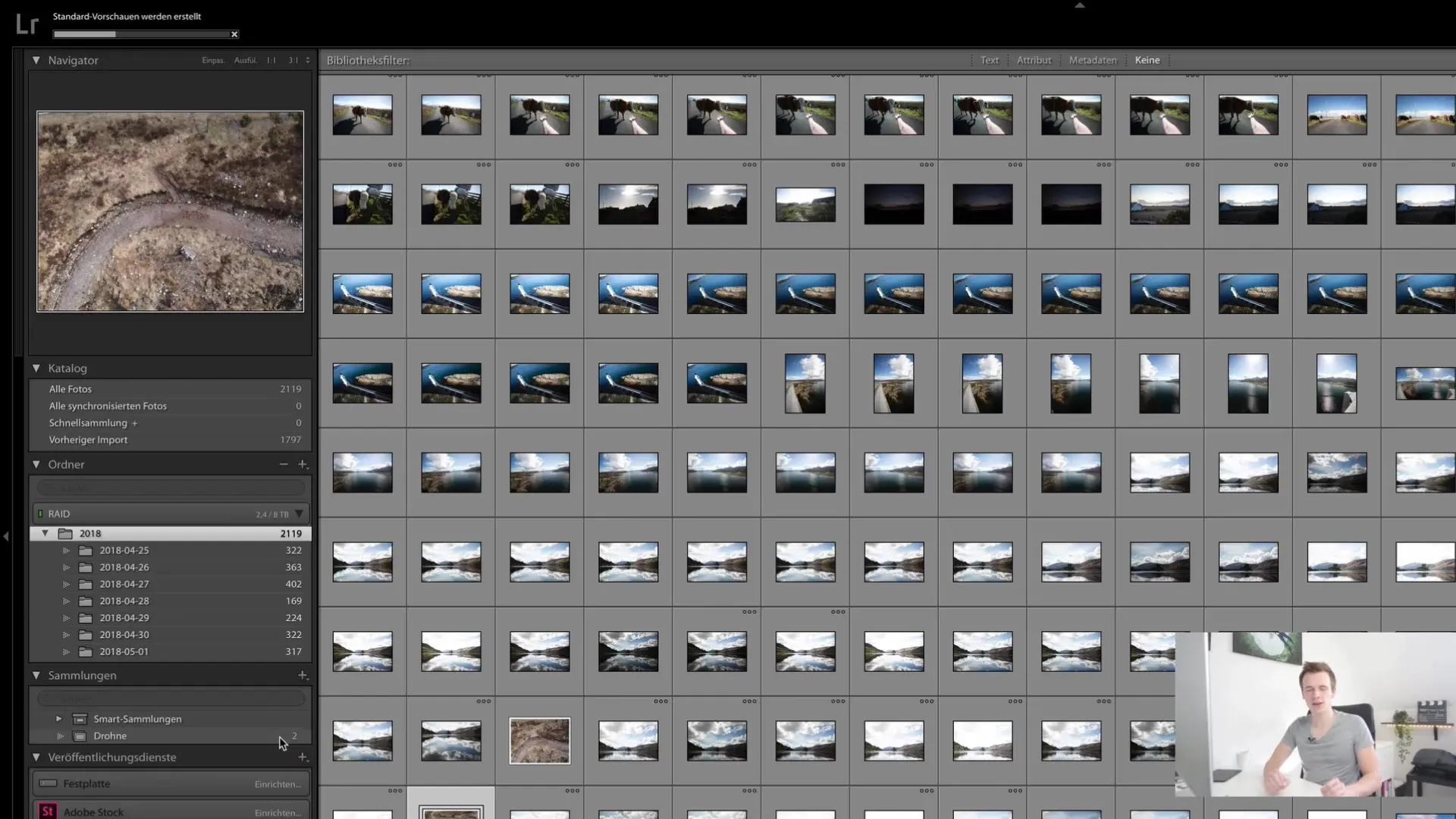1456x819 pixels.
Task: Click Alle Fotos in Katalog
Action: click(69, 388)
